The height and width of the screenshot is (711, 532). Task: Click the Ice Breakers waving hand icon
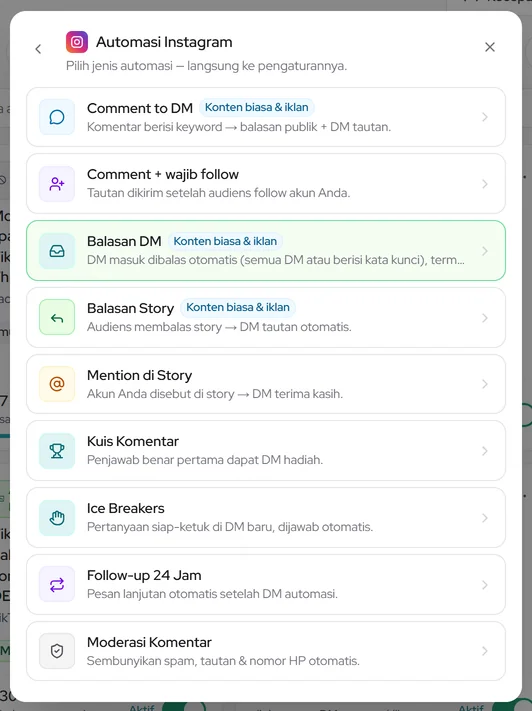pyautogui.click(x=57, y=518)
